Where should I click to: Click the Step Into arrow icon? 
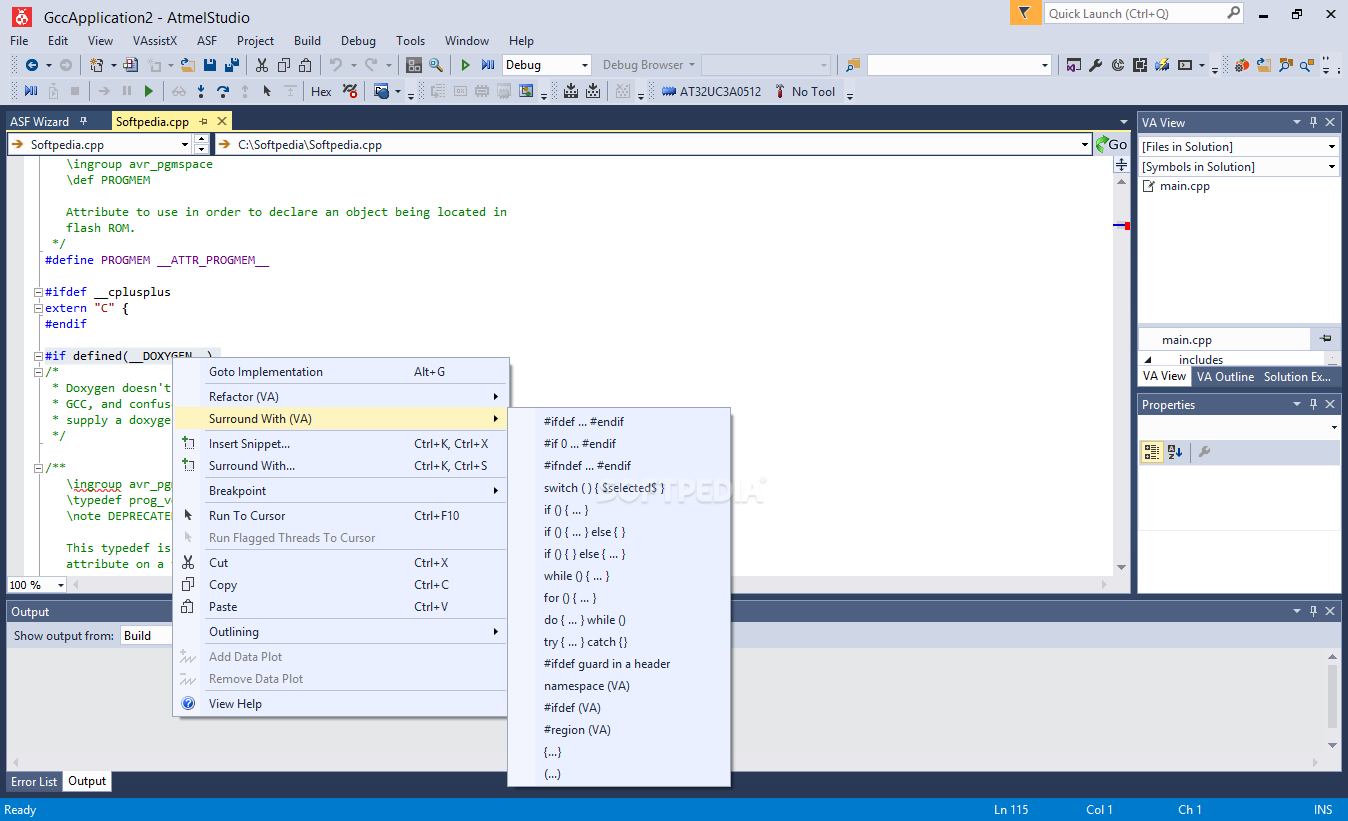point(201,91)
